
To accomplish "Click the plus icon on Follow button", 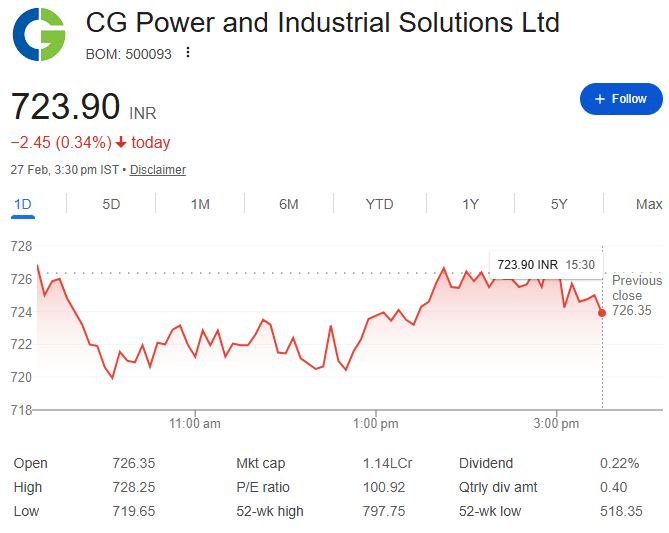I will pyautogui.click(x=599, y=99).
